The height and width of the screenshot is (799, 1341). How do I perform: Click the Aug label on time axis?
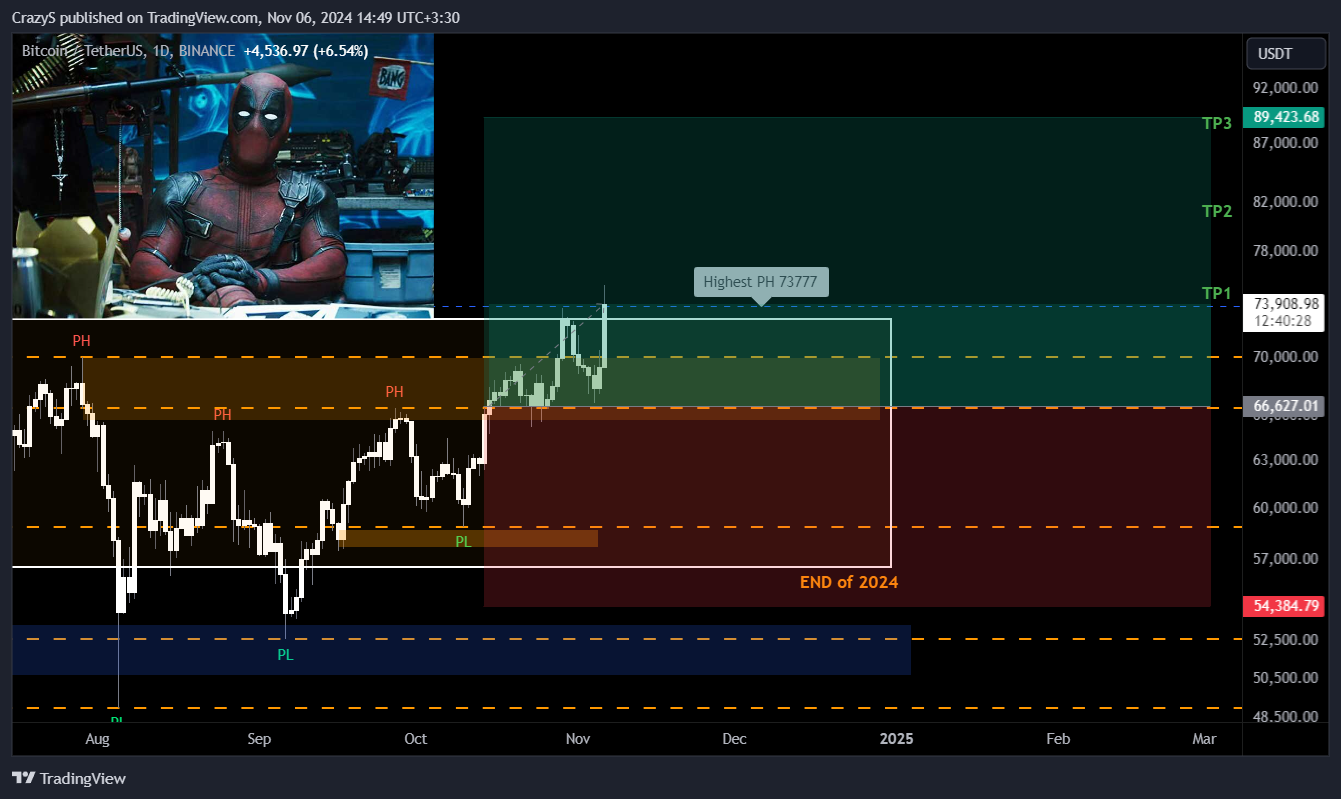coord(97,739)
